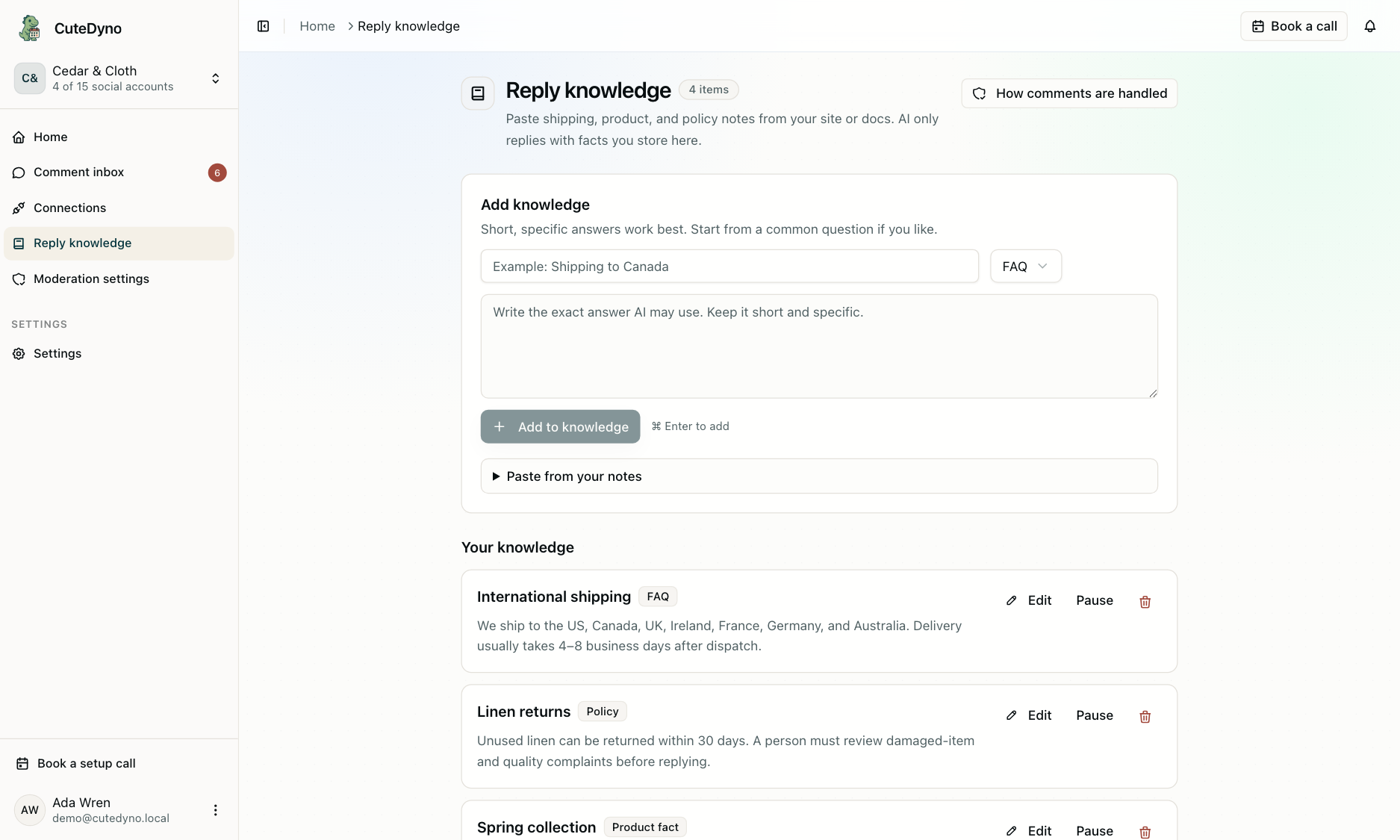The height and width of the screenshot is (840, 1400).
Task: Focus the exact answer text area
Action: 819,346
